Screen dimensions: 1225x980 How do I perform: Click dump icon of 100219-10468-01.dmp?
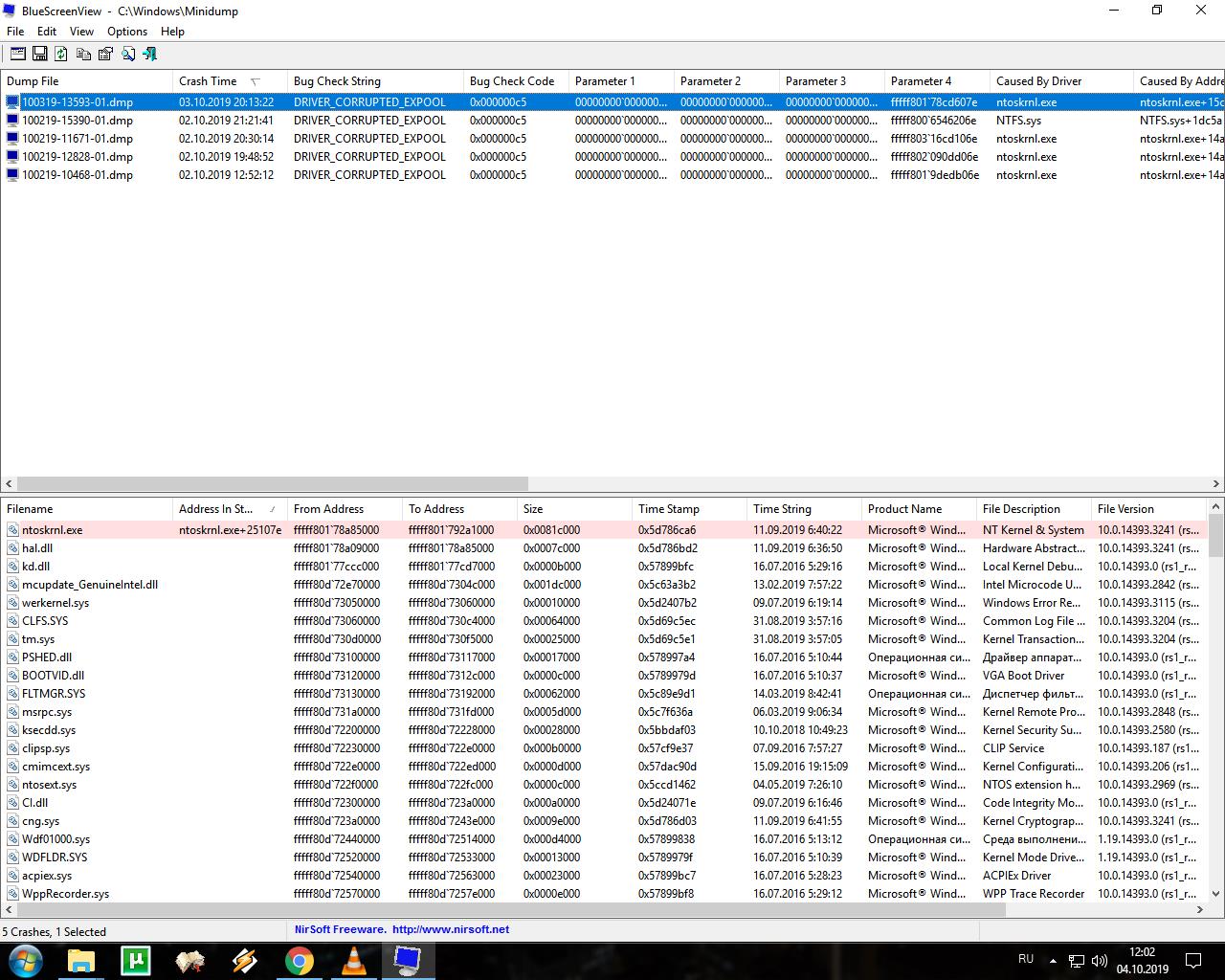(12, 175)
